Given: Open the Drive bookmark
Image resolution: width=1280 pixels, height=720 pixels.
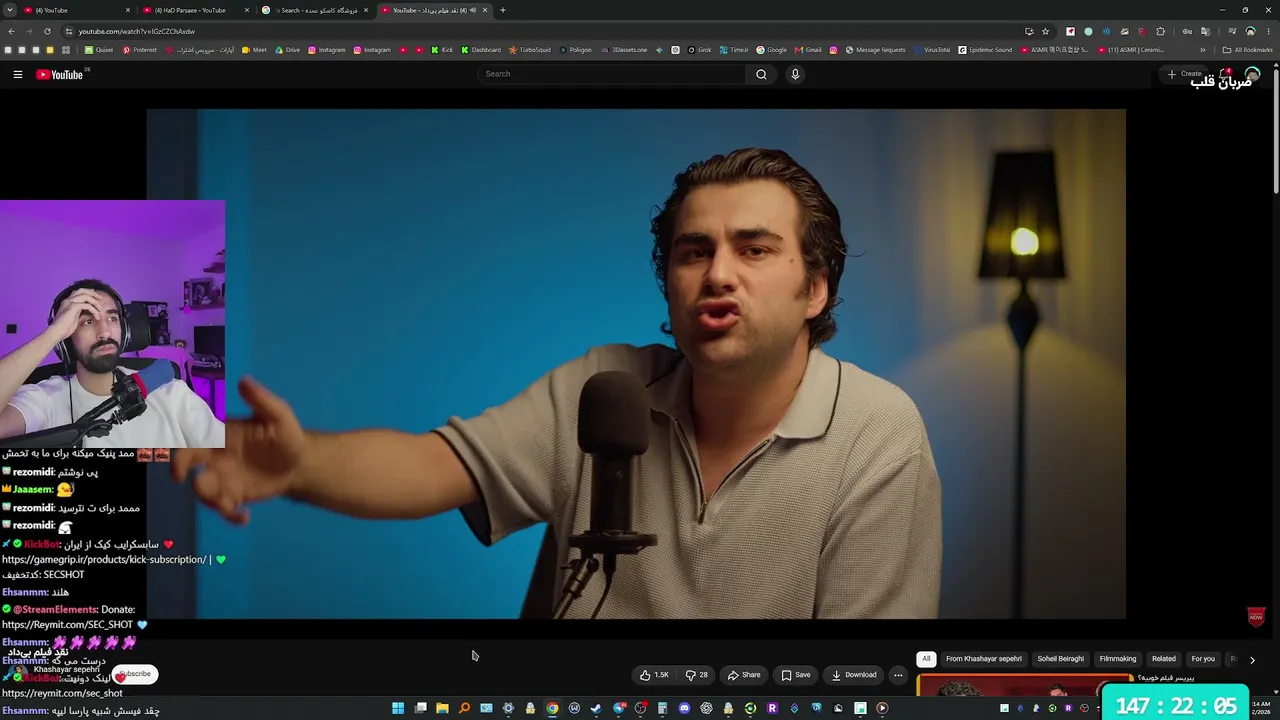Looking at the screenshot, I should [x=288, y=50].
